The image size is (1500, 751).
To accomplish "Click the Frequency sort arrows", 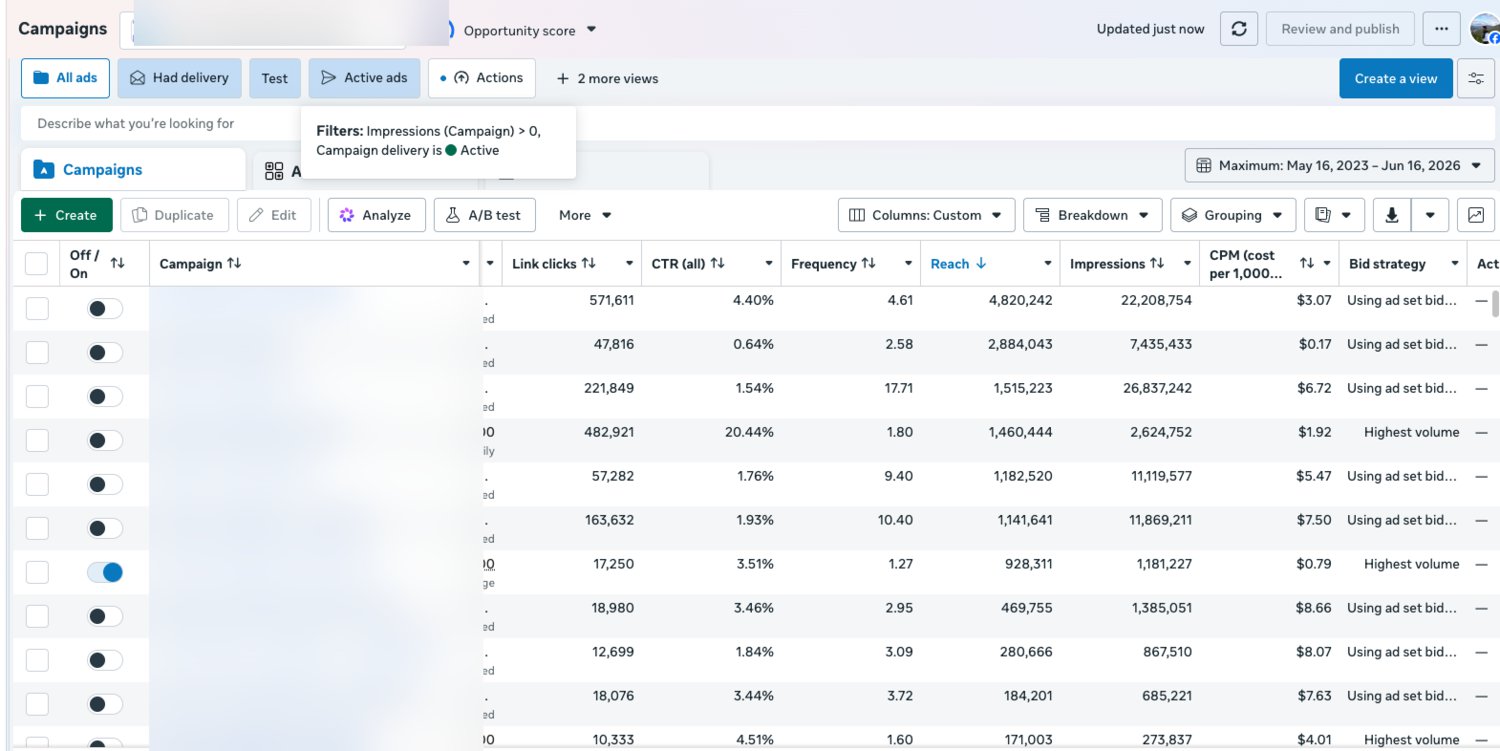I will point(869,264).
